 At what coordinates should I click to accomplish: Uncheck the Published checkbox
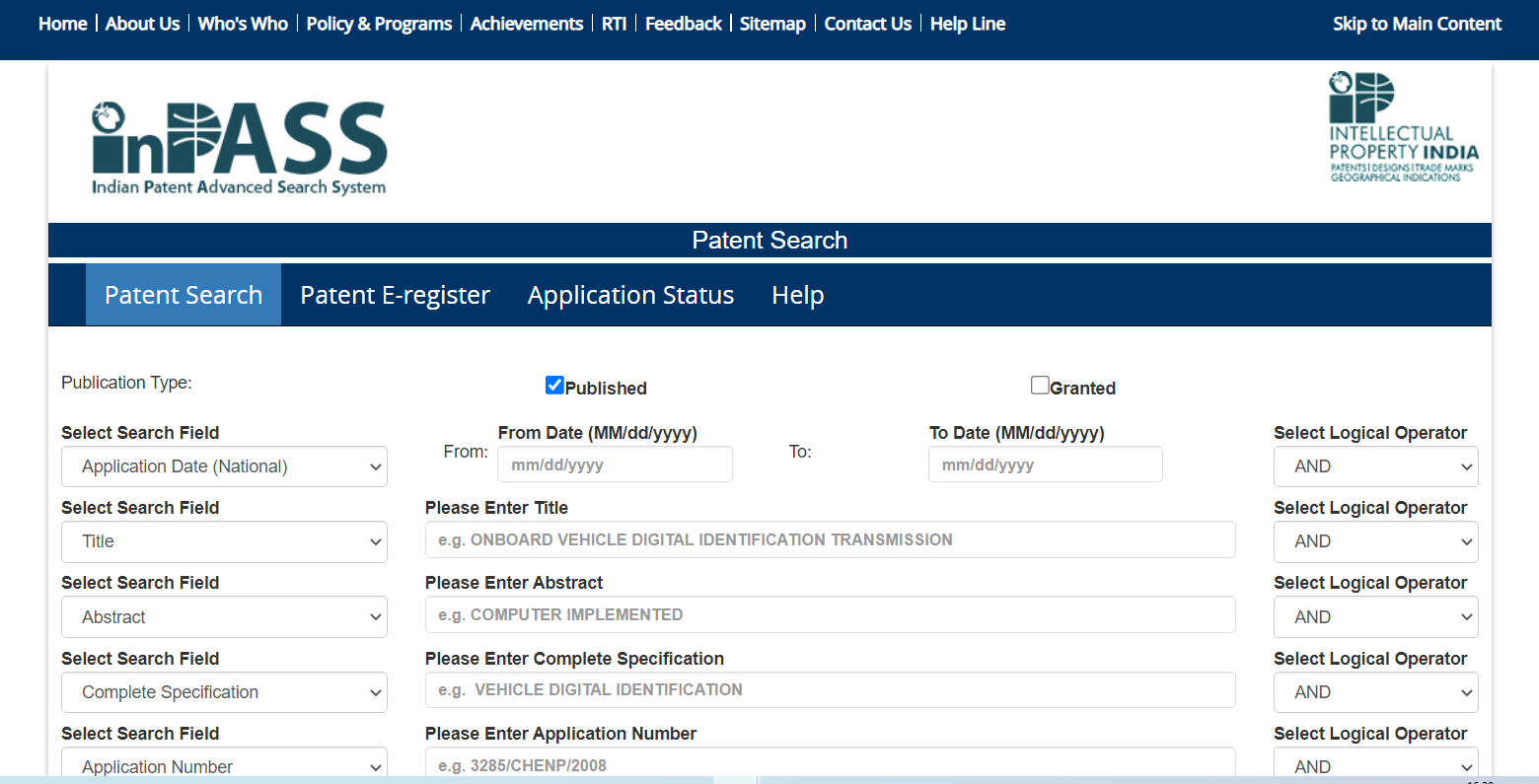pyautogui.click(x=554, y=386)
